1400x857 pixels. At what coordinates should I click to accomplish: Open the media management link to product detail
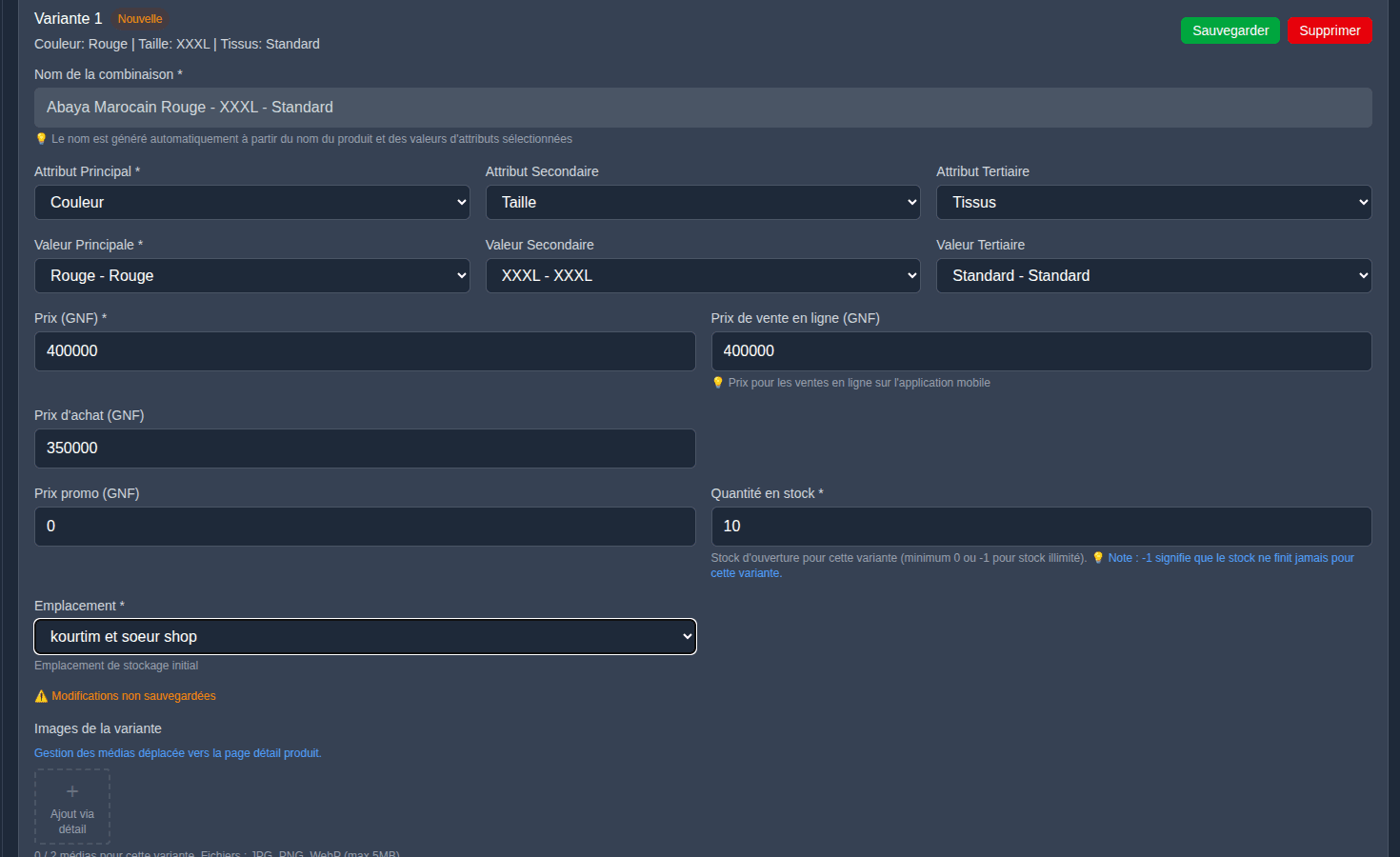[178, 753]
